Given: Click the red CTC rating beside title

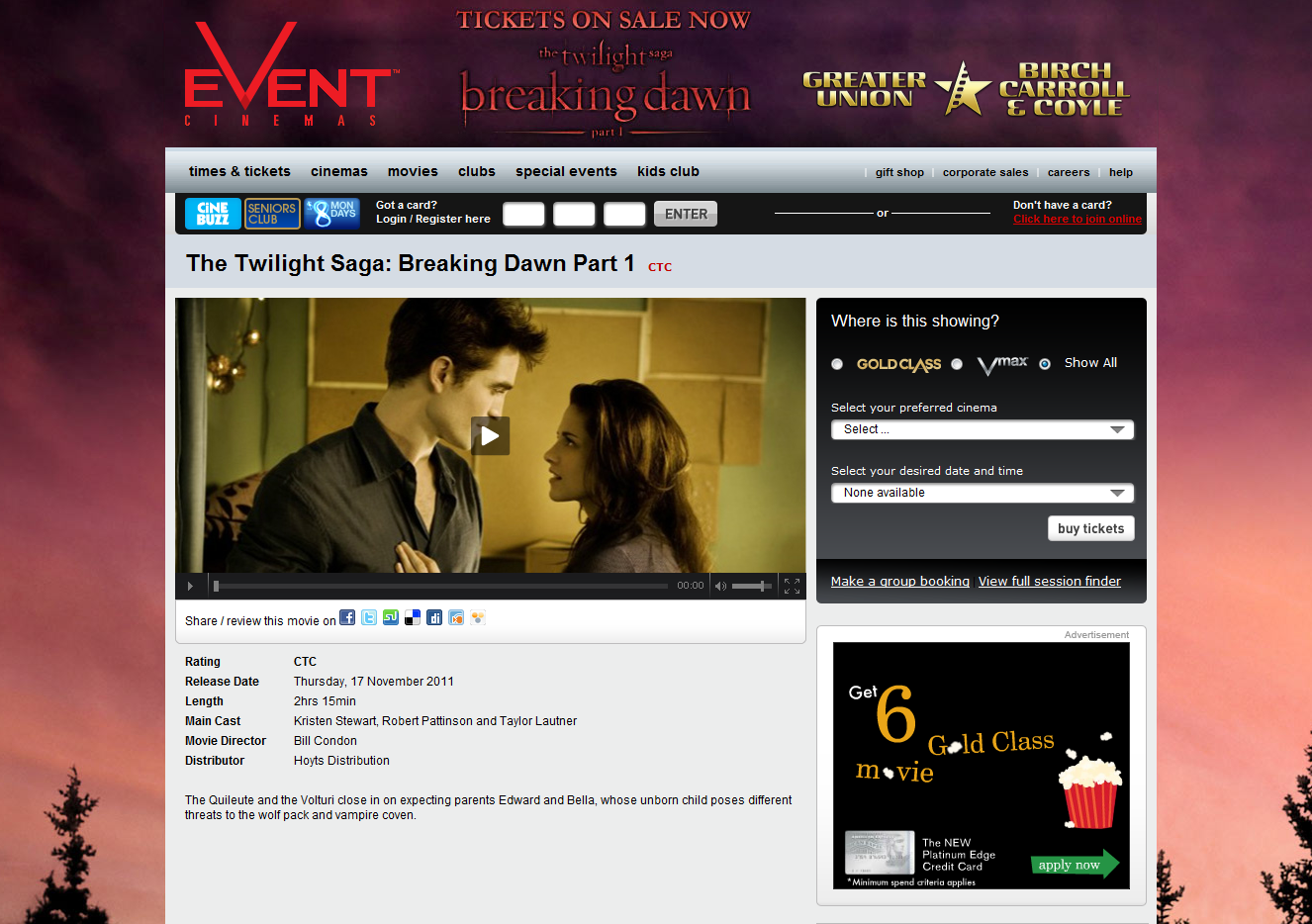Looking at the screenshot, I should click(x=660, y=267).
